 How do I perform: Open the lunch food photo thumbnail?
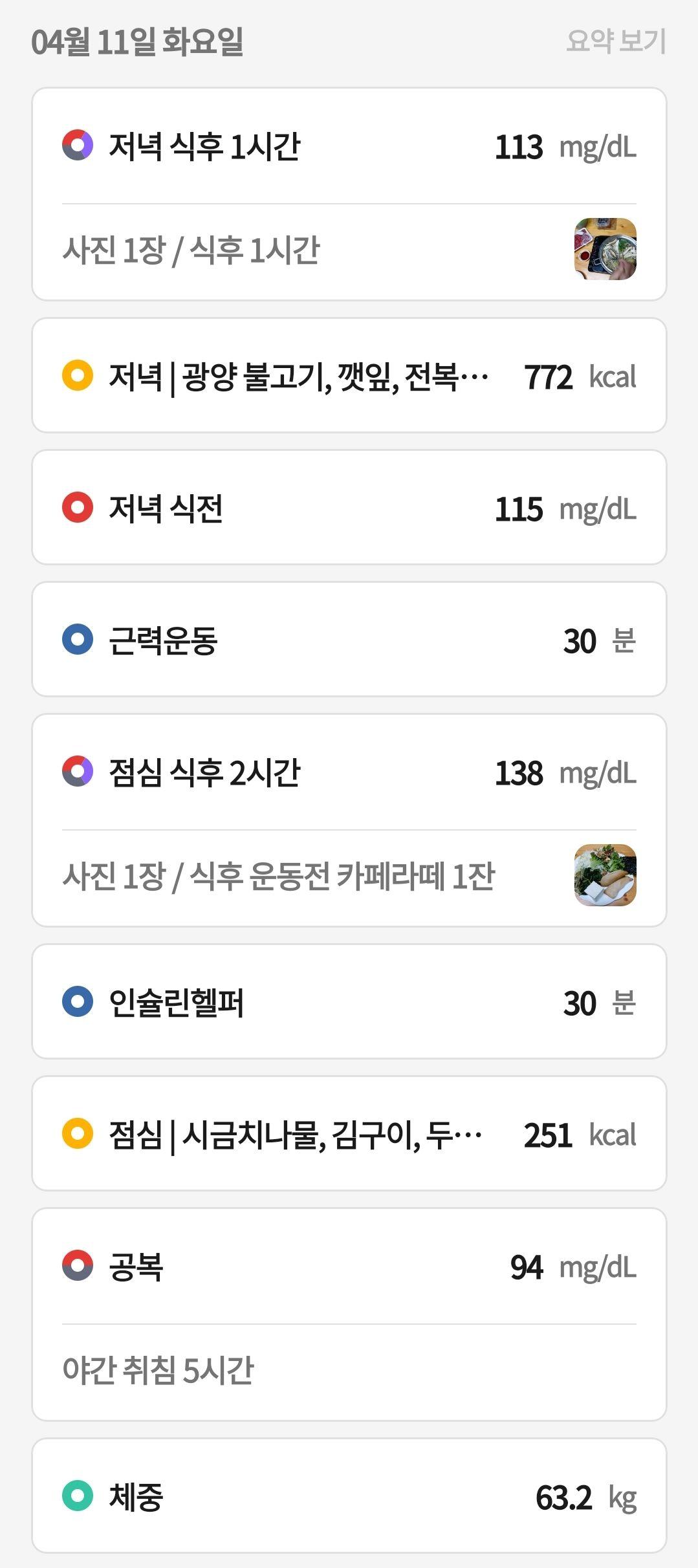(605, 875)
